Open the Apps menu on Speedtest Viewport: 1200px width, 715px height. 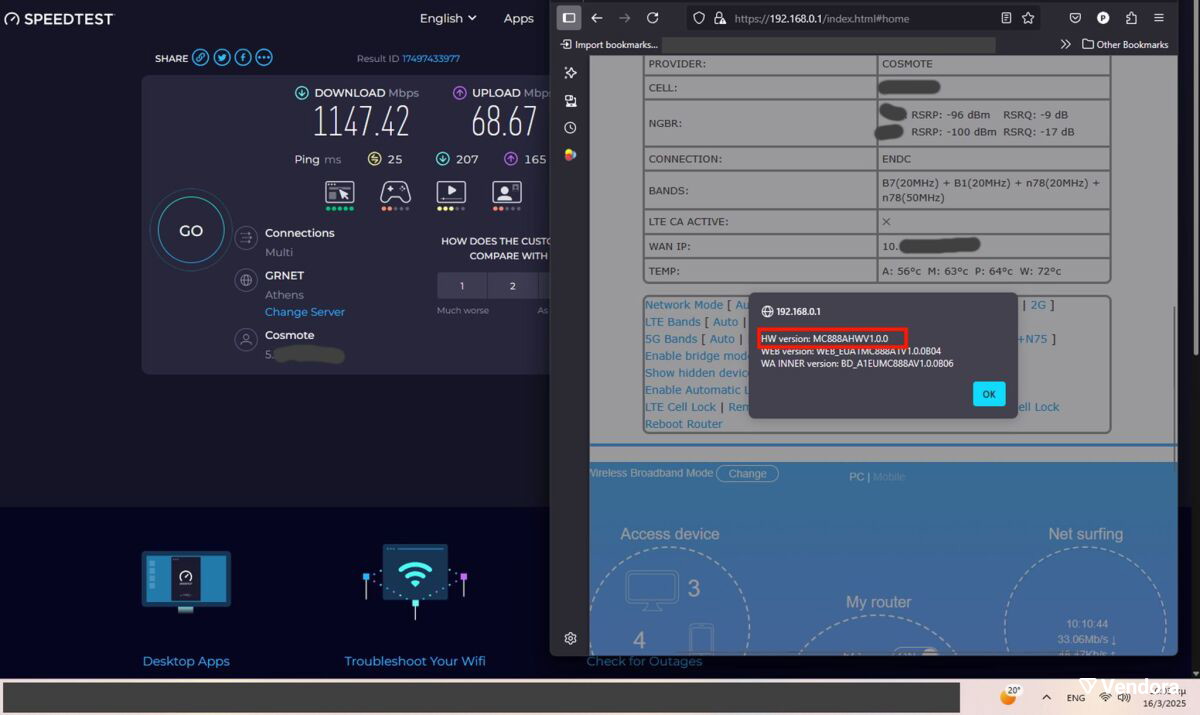[518, 18]
